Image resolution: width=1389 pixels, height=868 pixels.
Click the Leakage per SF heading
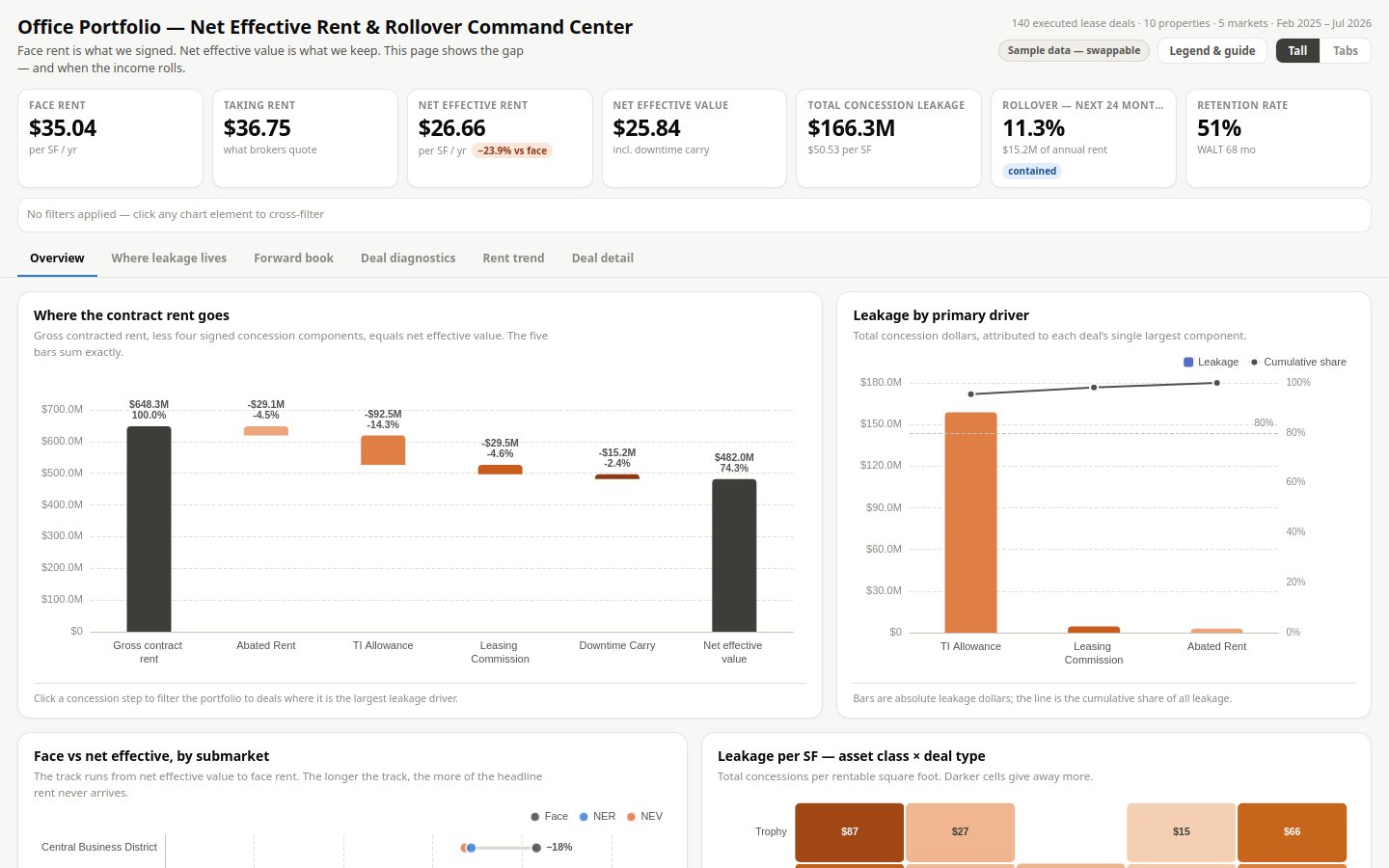[x=851, y=756]
